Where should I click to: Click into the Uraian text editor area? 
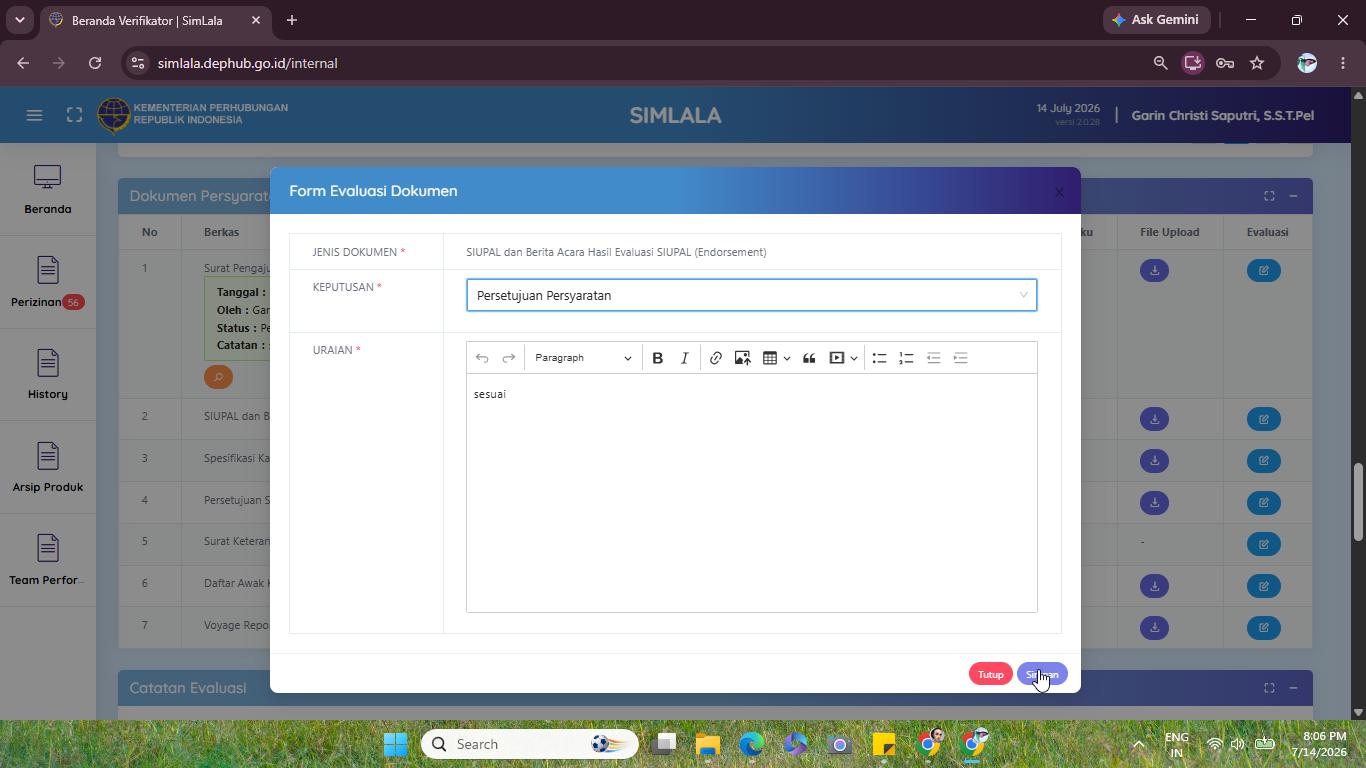pyautogui.click(x=751, y=492)
